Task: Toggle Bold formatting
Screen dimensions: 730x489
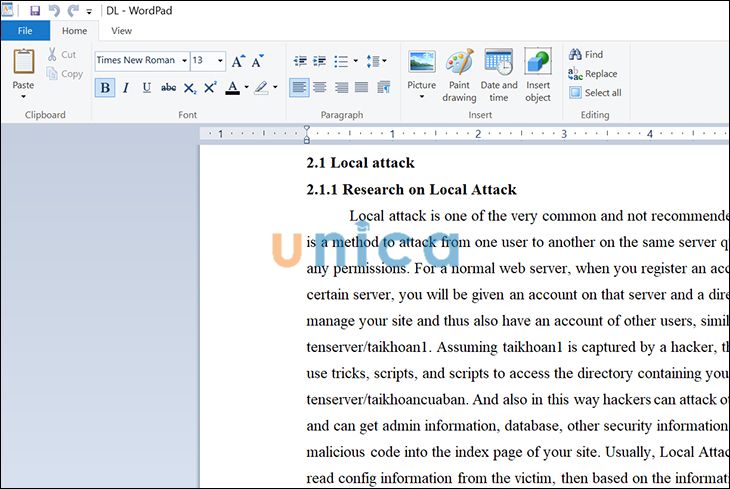Action: pos(105,88)
